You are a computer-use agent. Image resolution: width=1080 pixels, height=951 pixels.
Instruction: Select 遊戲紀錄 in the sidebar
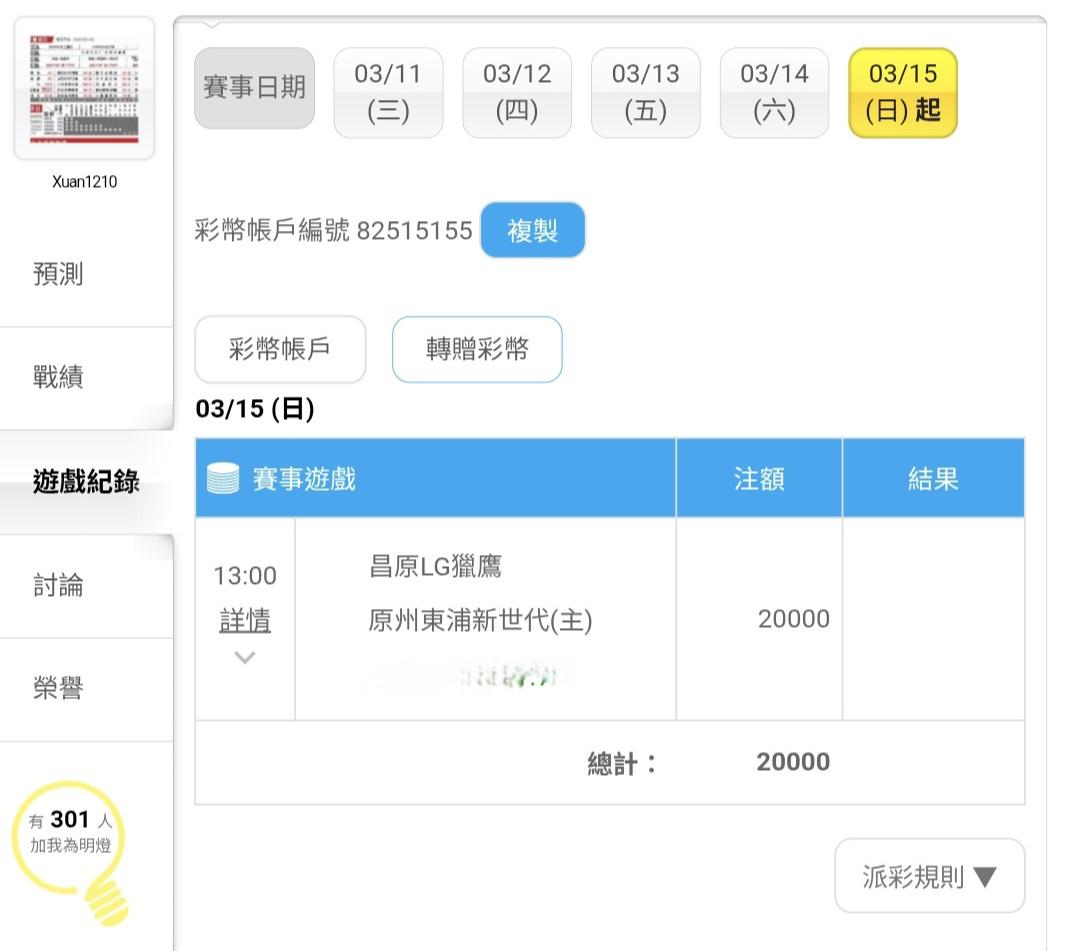click(x=86, y=482)
